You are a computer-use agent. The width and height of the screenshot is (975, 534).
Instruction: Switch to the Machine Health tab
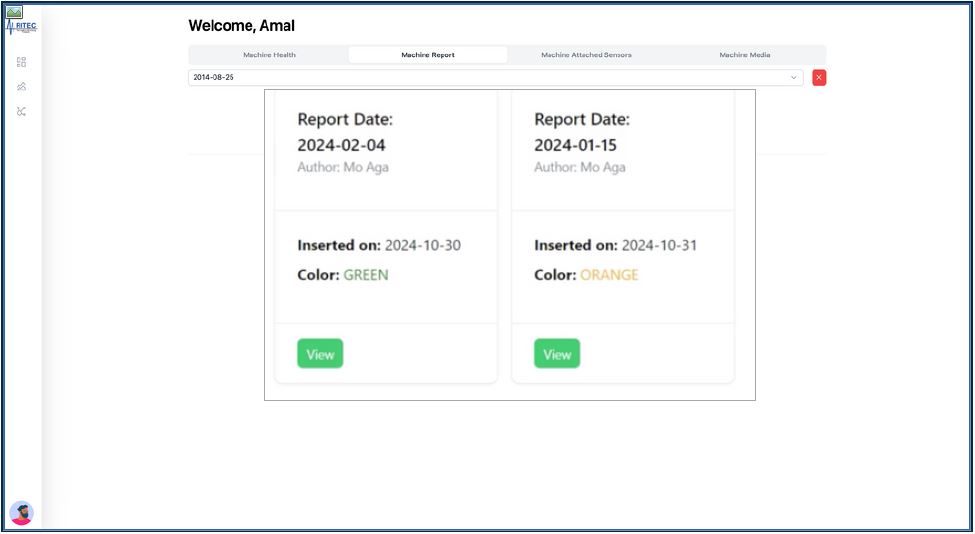tap(269, 55)
